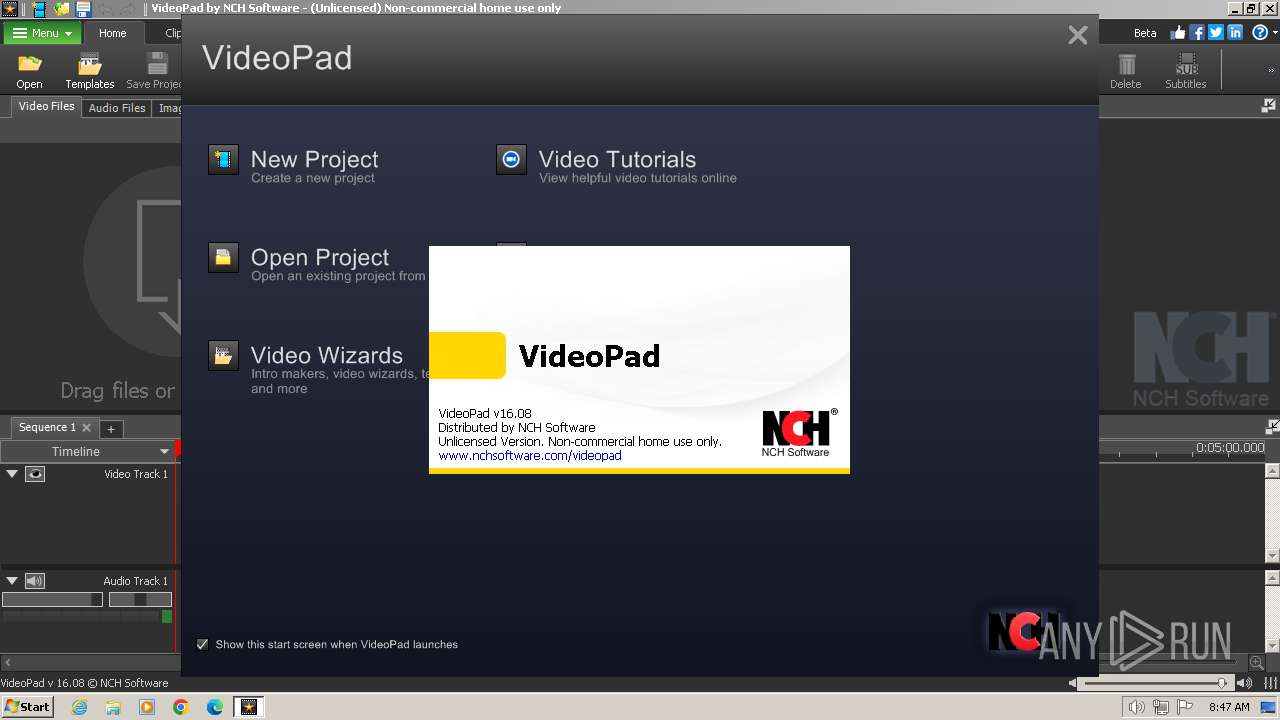Collapse the Audio Track 1 triangle

click(12, 581)
